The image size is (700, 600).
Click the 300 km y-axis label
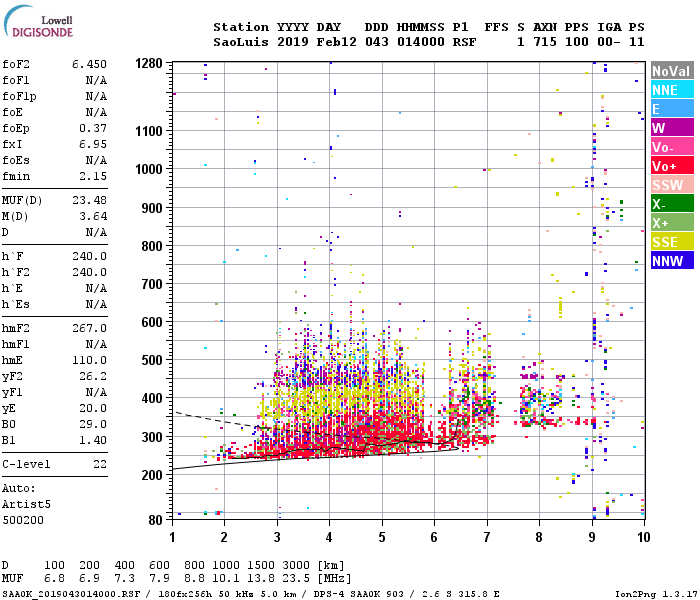152,437
